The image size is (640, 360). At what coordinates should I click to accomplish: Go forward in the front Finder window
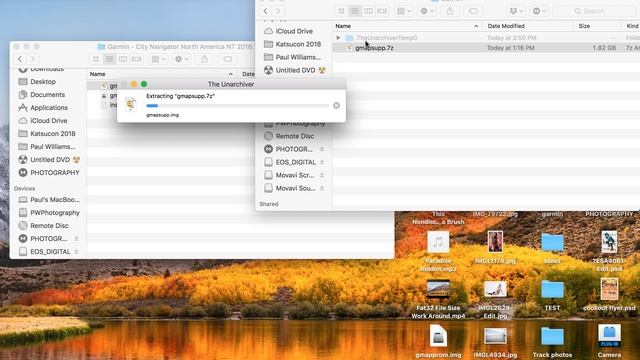[278, 11]
